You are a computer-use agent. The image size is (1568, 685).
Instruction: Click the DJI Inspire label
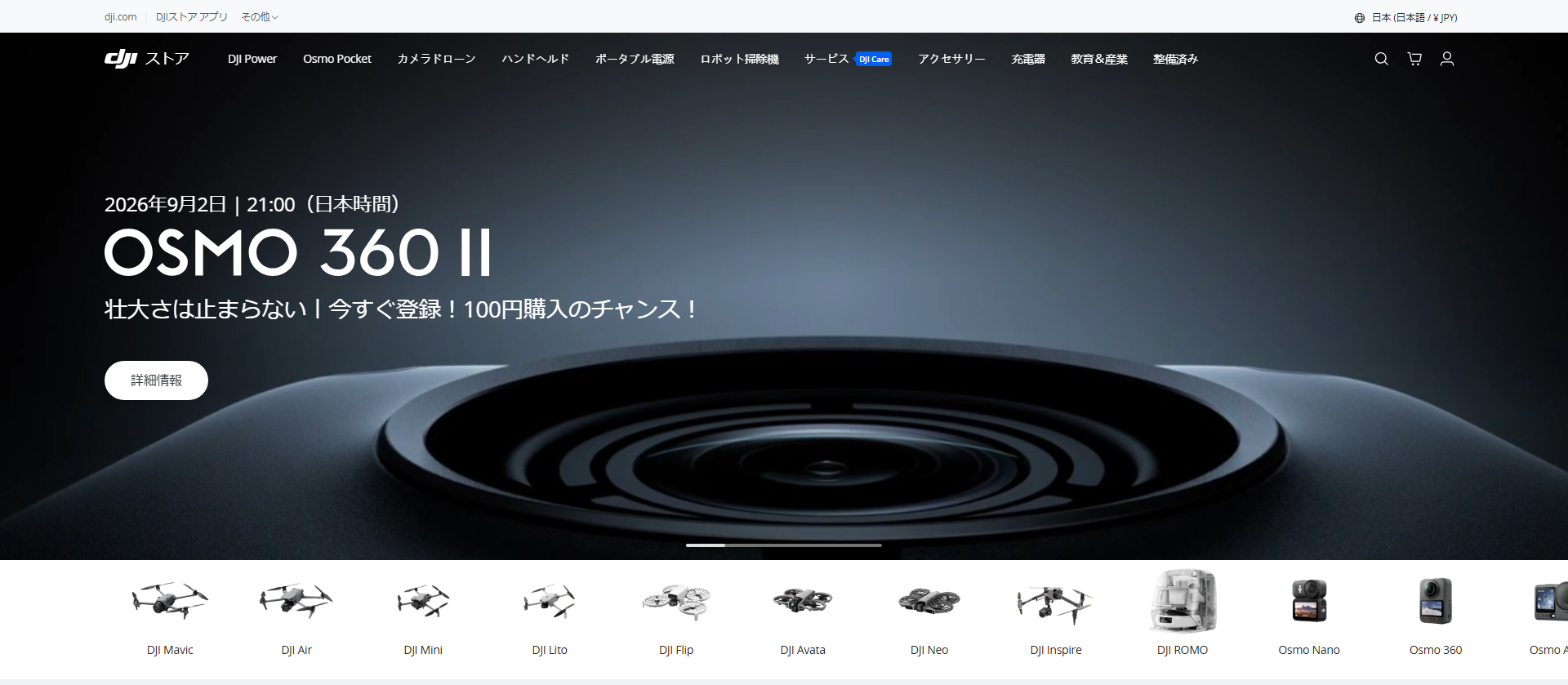pos(1056,650)
